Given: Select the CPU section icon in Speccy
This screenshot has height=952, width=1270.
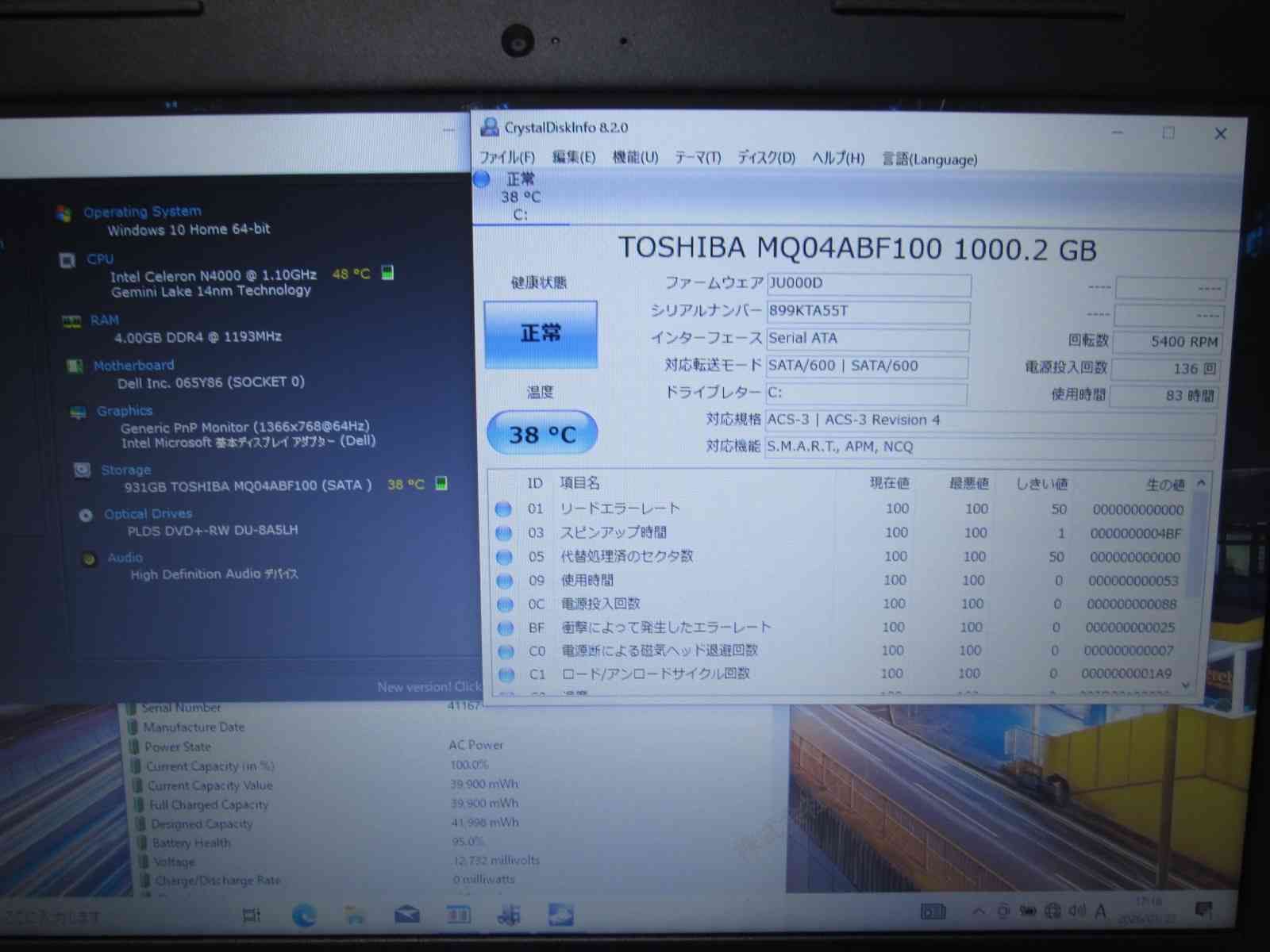Looking at the screenshot, I should click(67, 259).
